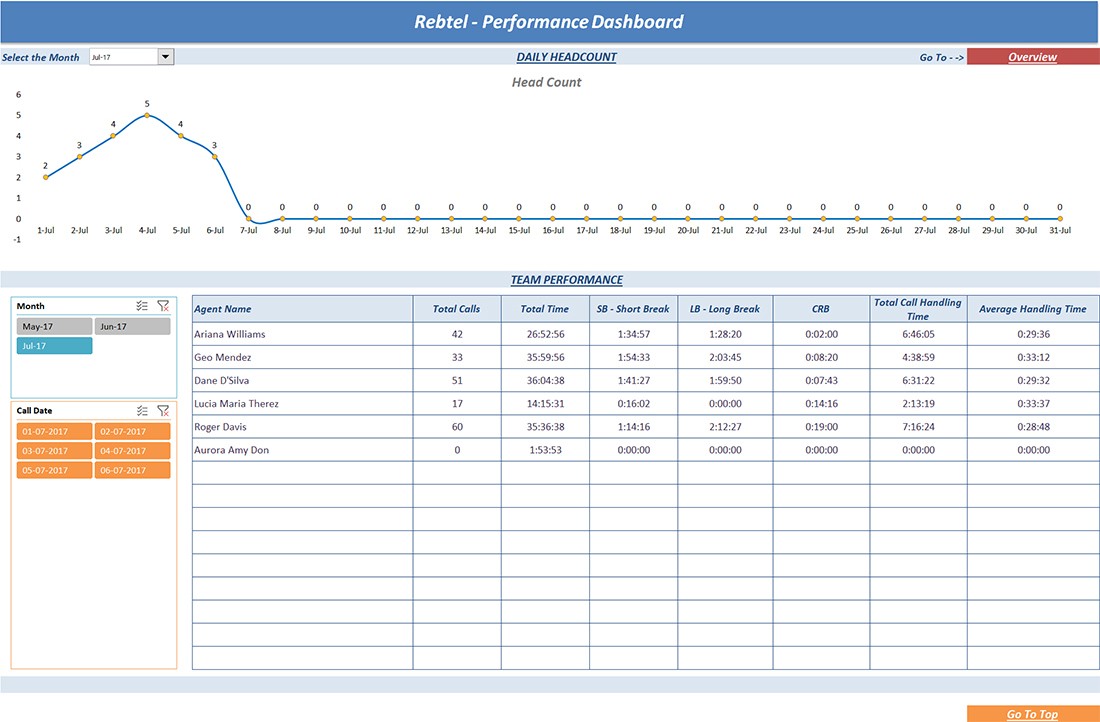Toggle call date 03-07-2017
Viewport: 1100px width, 722px height.
coord(54,450)
